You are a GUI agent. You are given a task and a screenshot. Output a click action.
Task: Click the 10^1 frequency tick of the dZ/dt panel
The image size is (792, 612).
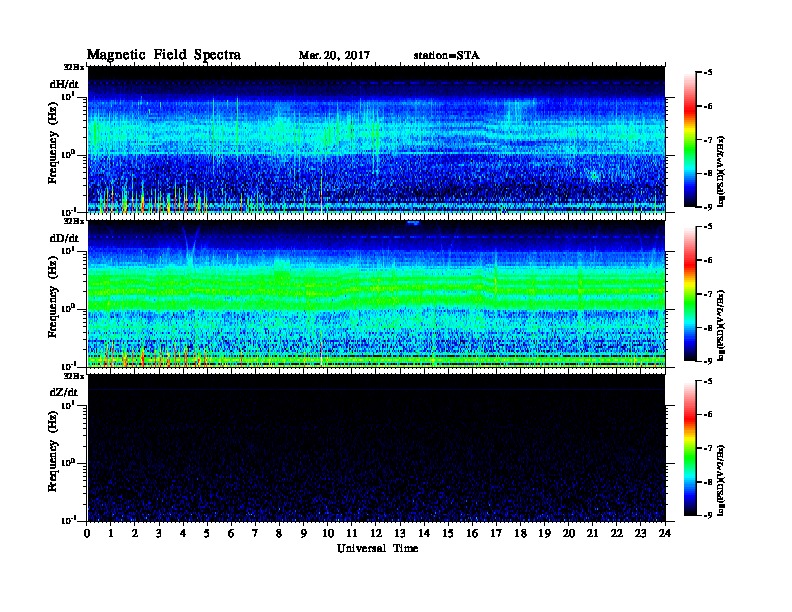tap(68, 405)
